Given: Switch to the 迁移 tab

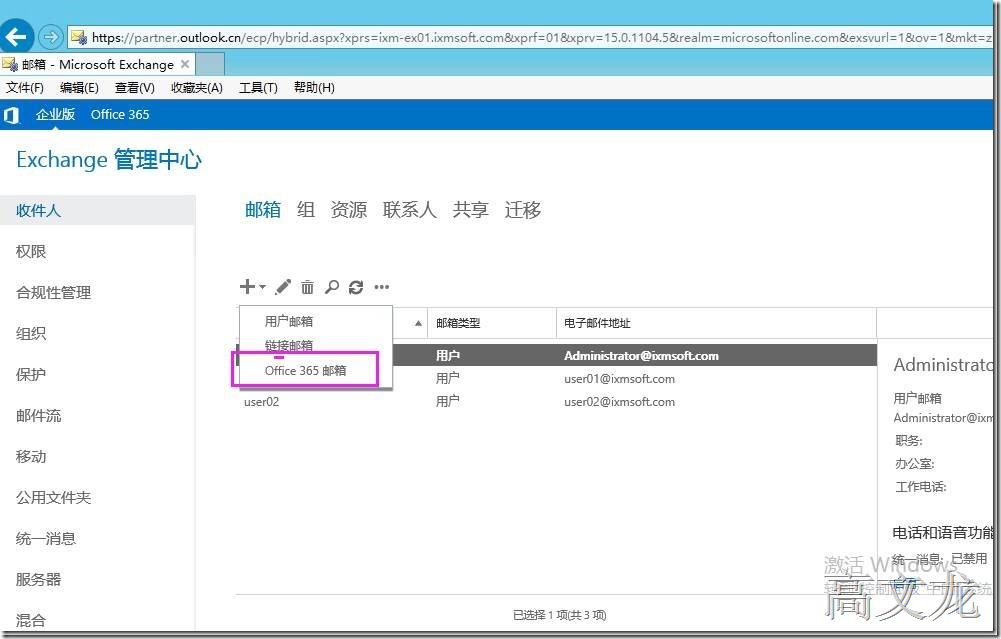Looking at the screenshot, I should coord(523,209).
